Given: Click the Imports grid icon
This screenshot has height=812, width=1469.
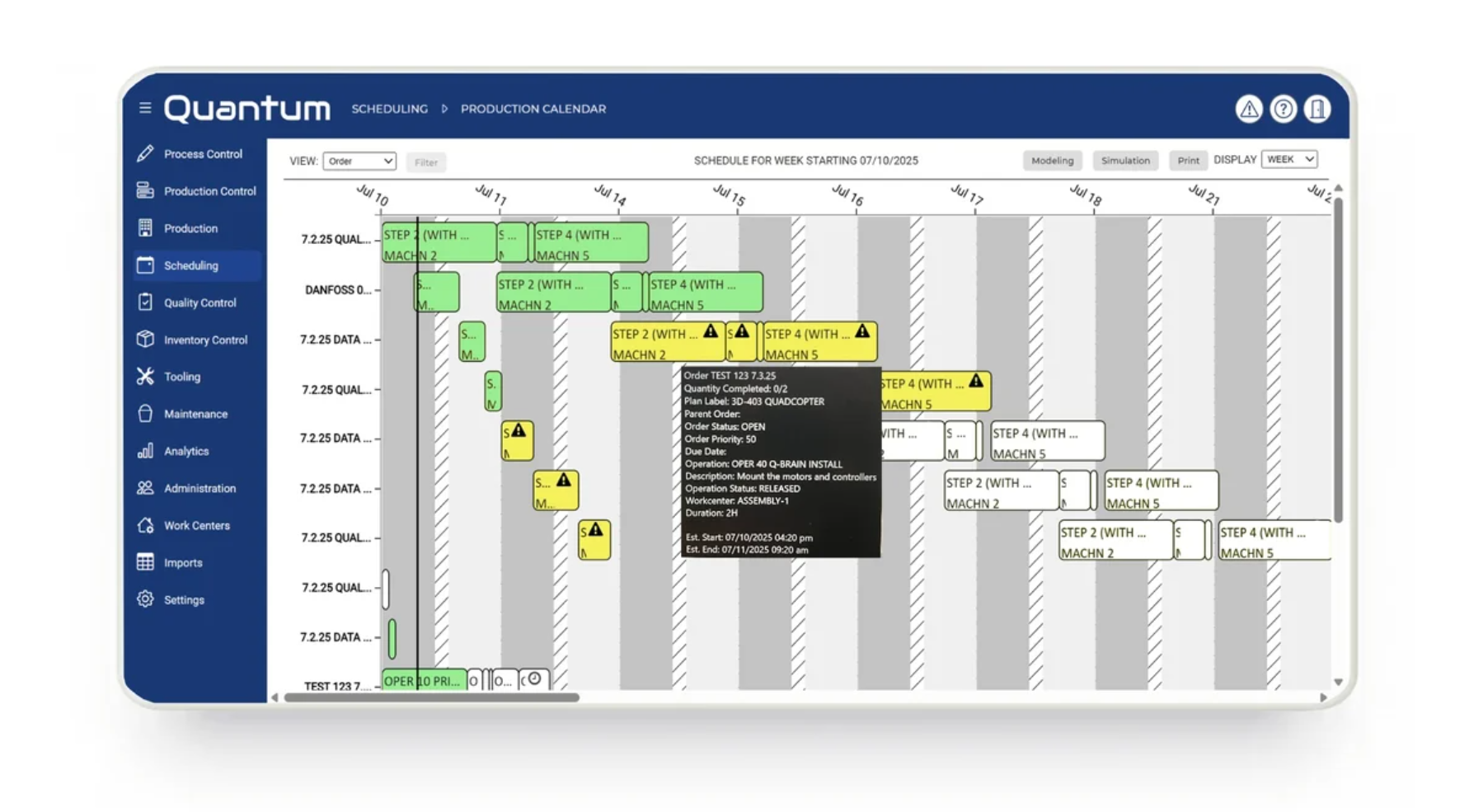Looking at the screenshot, I should click(x=145, y=562).
